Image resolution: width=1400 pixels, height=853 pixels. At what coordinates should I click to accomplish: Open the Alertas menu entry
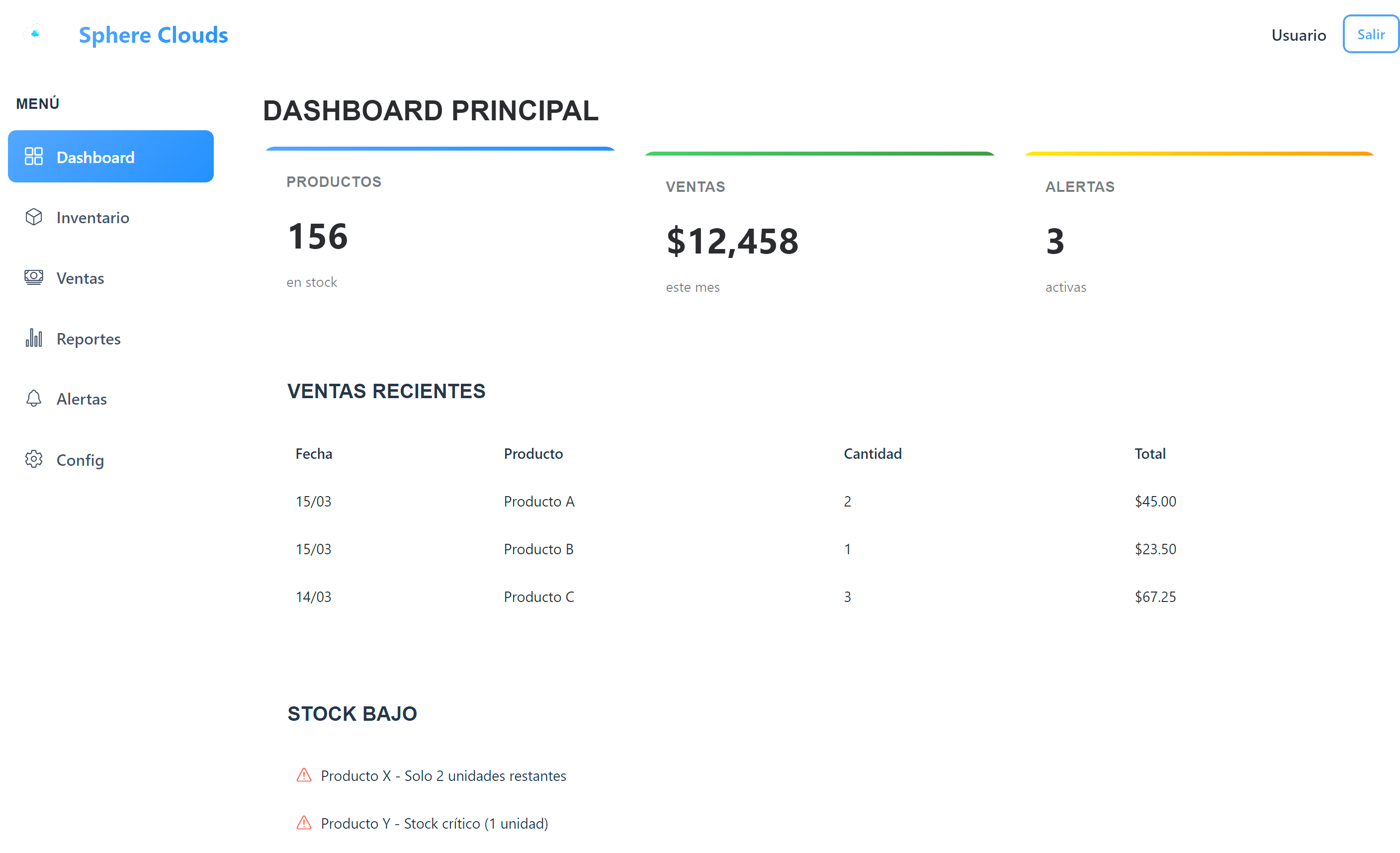82,399
